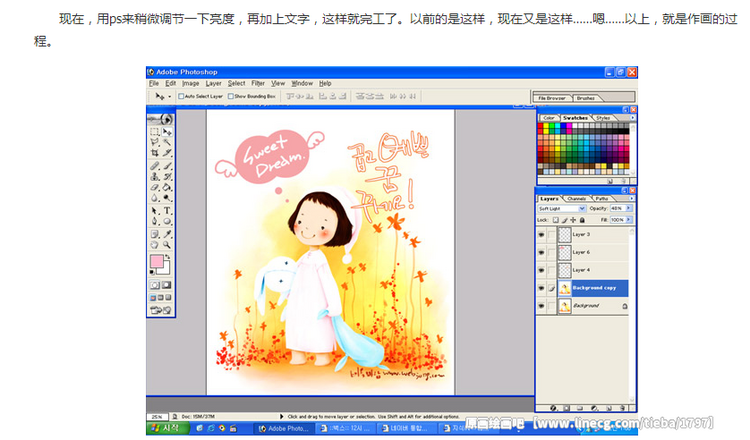Screen dimensions: 750x440
Task: Jump to ImageReady icon
Action: (x=161, y=310)
